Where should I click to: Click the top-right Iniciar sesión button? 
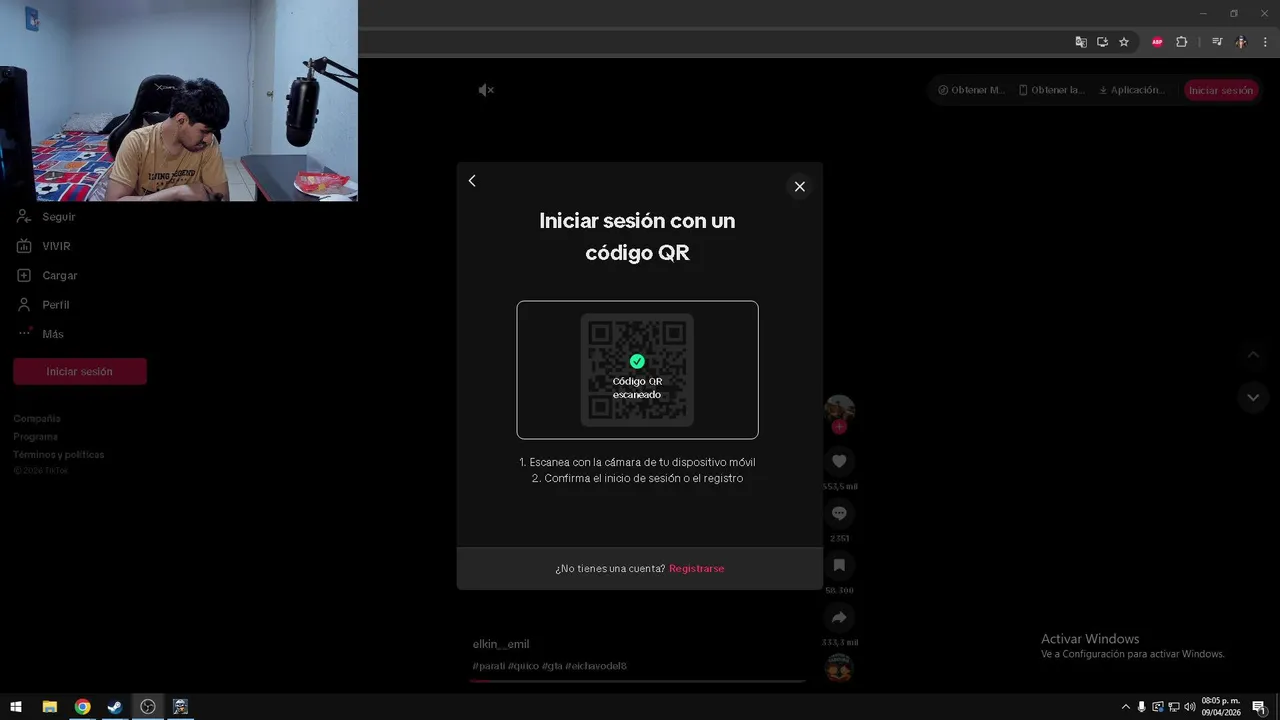(x=1221, y=90)
